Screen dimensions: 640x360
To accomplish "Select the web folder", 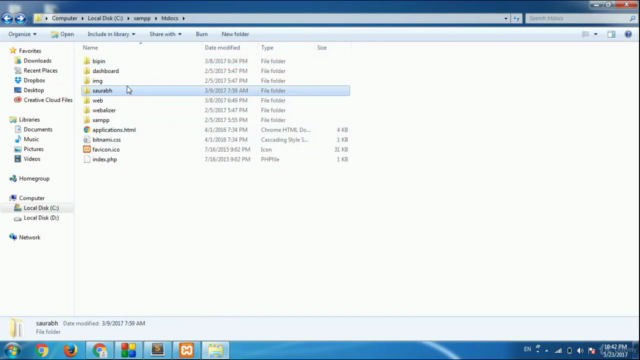I will tap(98, 100).
